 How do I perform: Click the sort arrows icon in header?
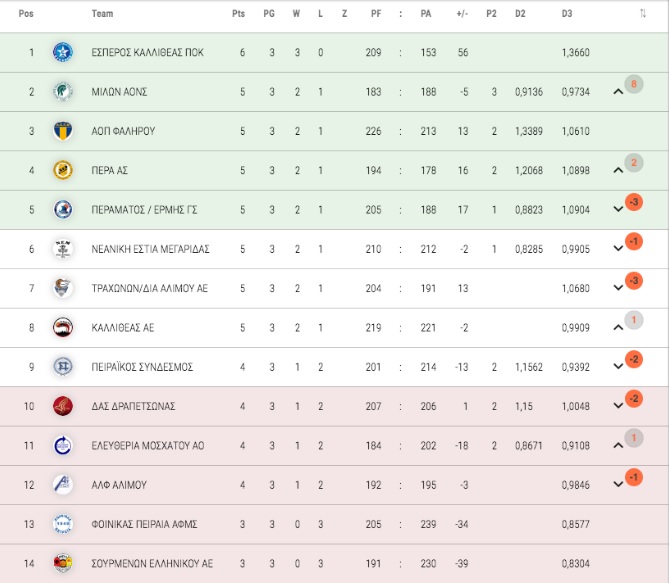pos(643,14)
